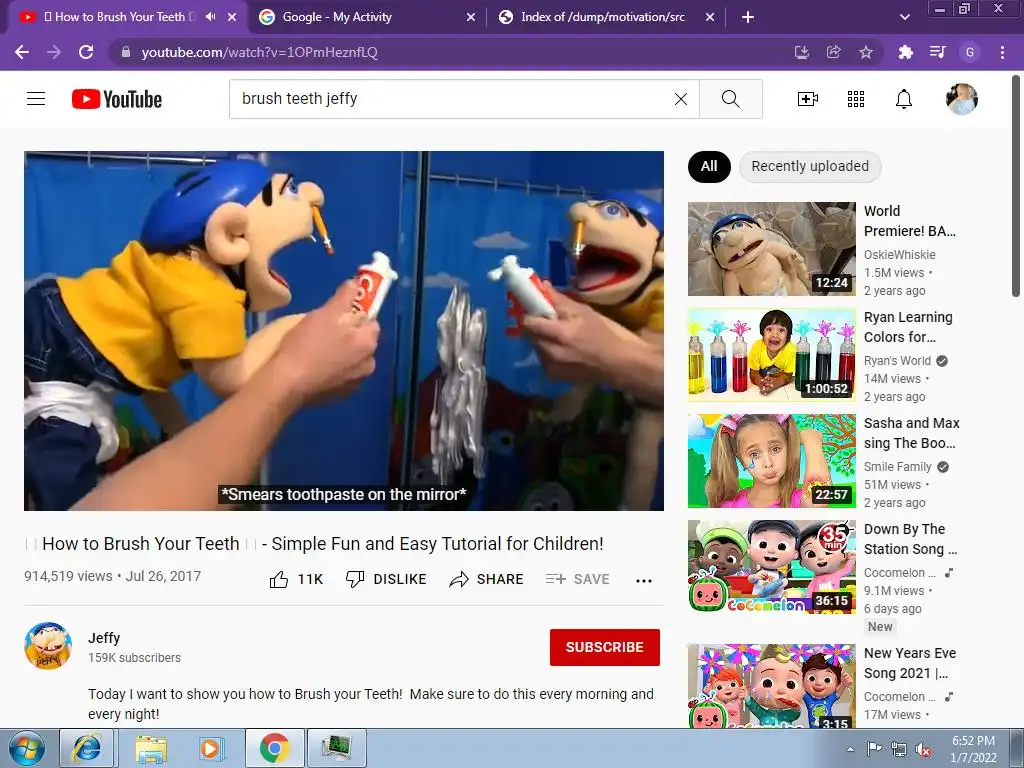Open the tab search chevron

coord(904,17)
